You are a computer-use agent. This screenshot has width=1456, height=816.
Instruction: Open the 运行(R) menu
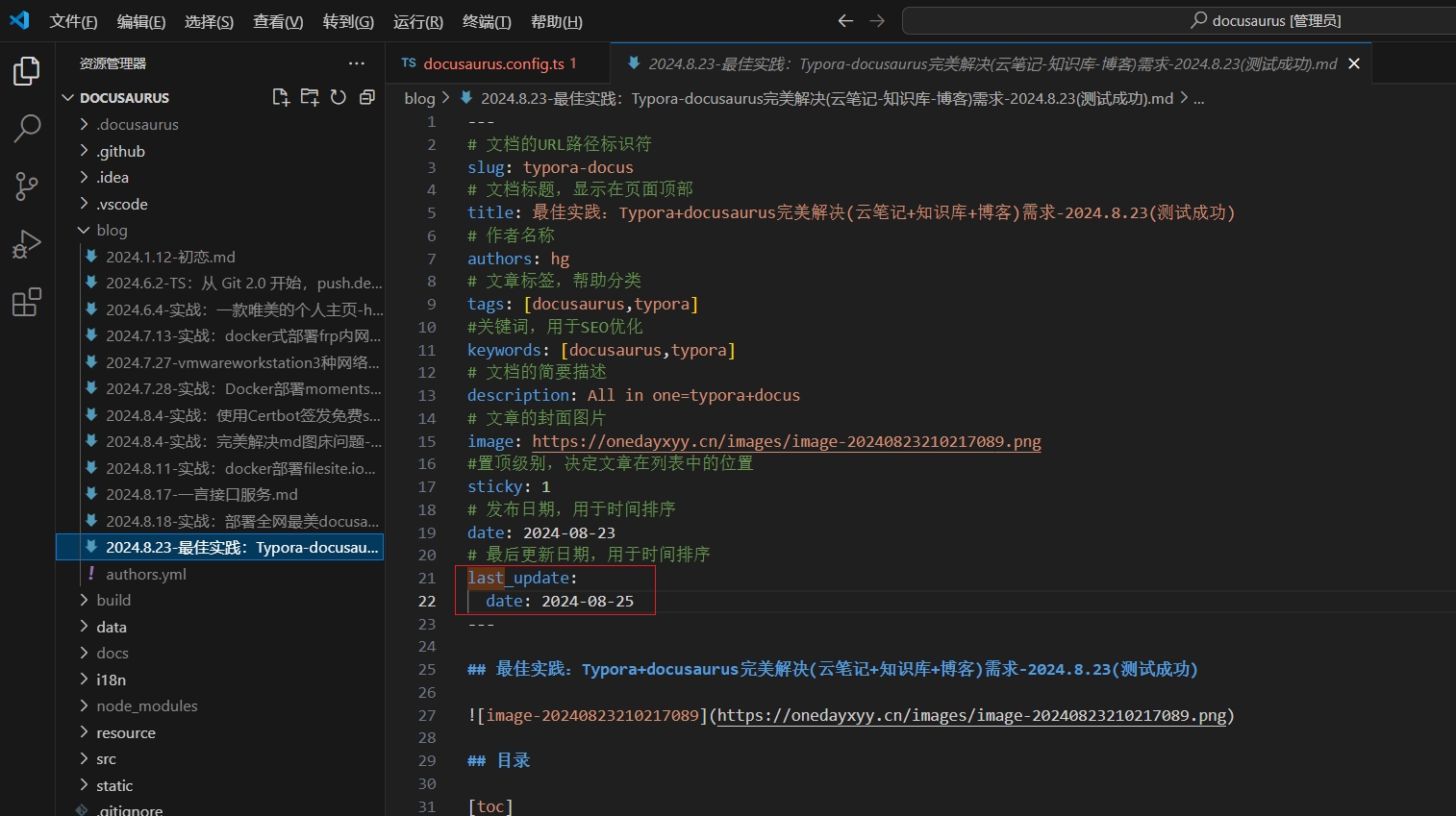(x=418, y=21)
